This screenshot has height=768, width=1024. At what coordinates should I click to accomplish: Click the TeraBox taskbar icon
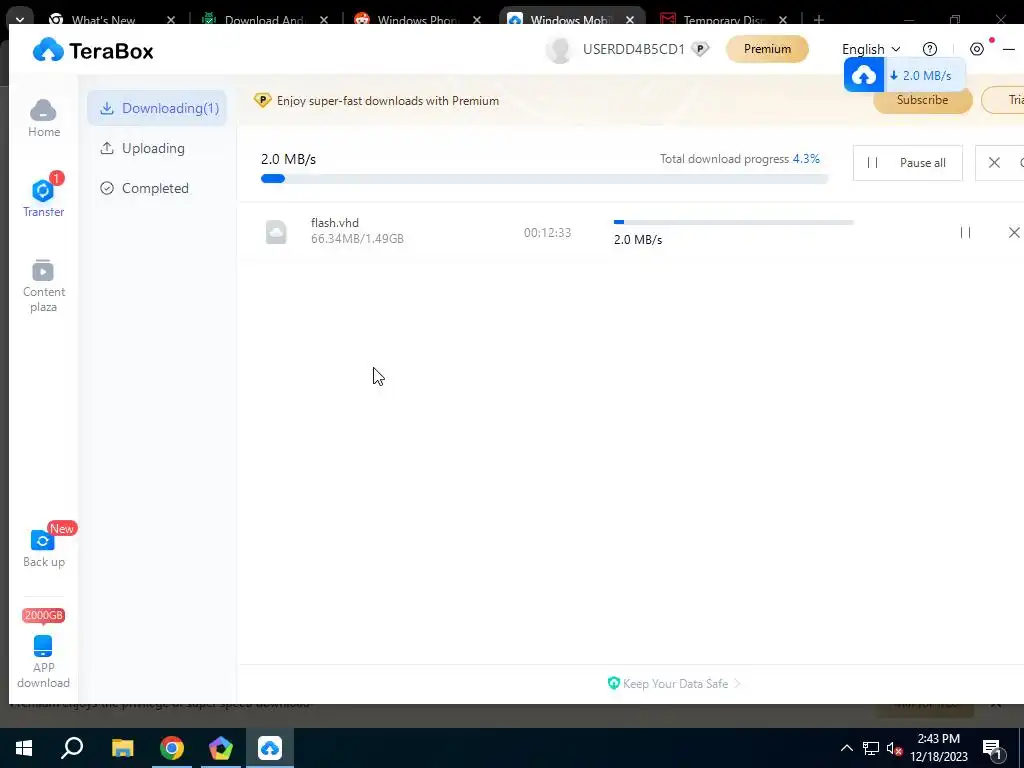270,748
